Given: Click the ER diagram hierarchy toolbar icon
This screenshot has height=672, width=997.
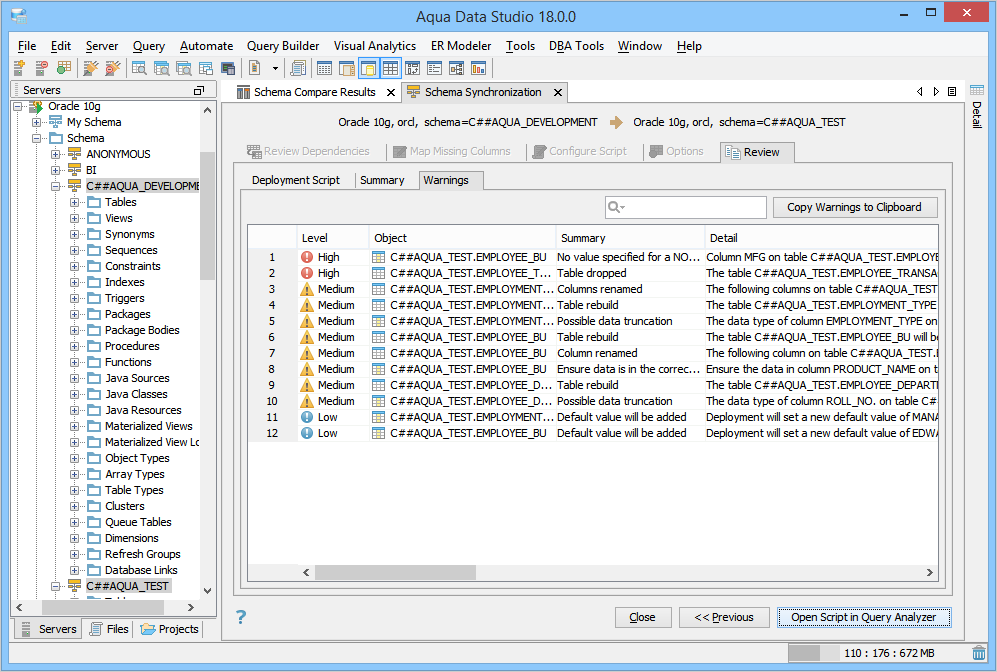Looking at the screenshot, I should click(457, 68).
